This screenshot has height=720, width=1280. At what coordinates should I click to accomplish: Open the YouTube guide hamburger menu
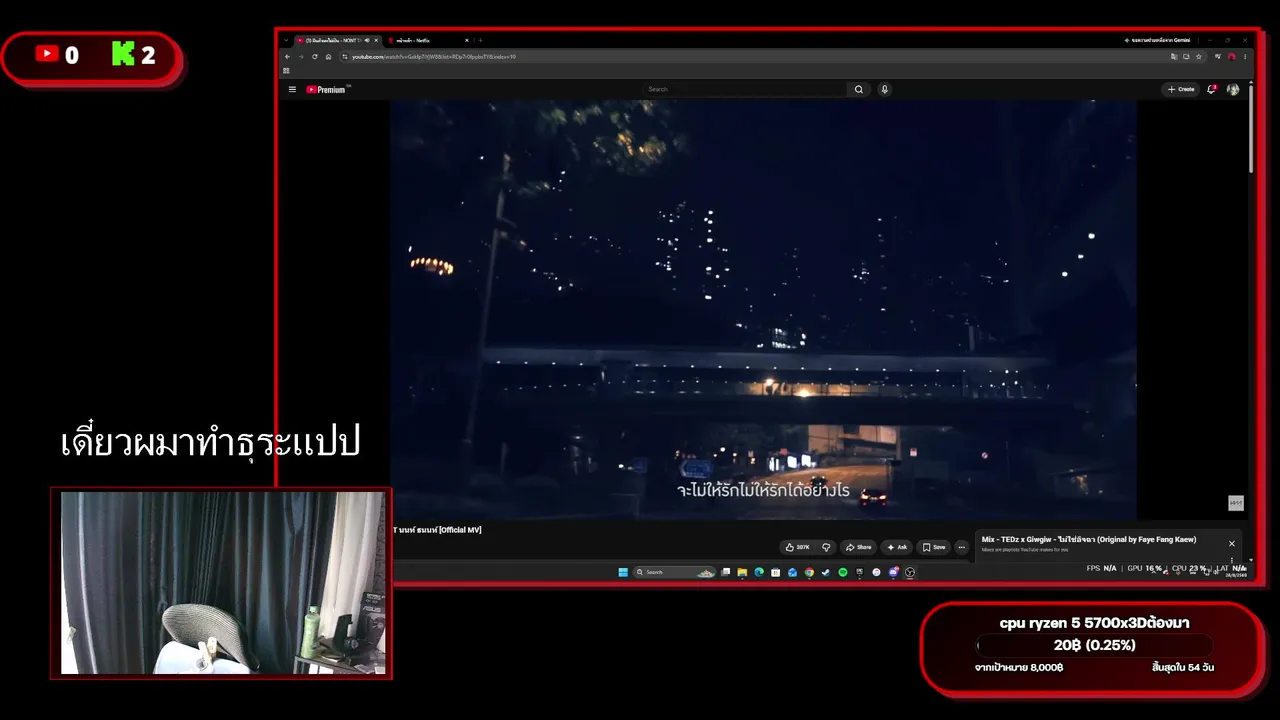292,89
